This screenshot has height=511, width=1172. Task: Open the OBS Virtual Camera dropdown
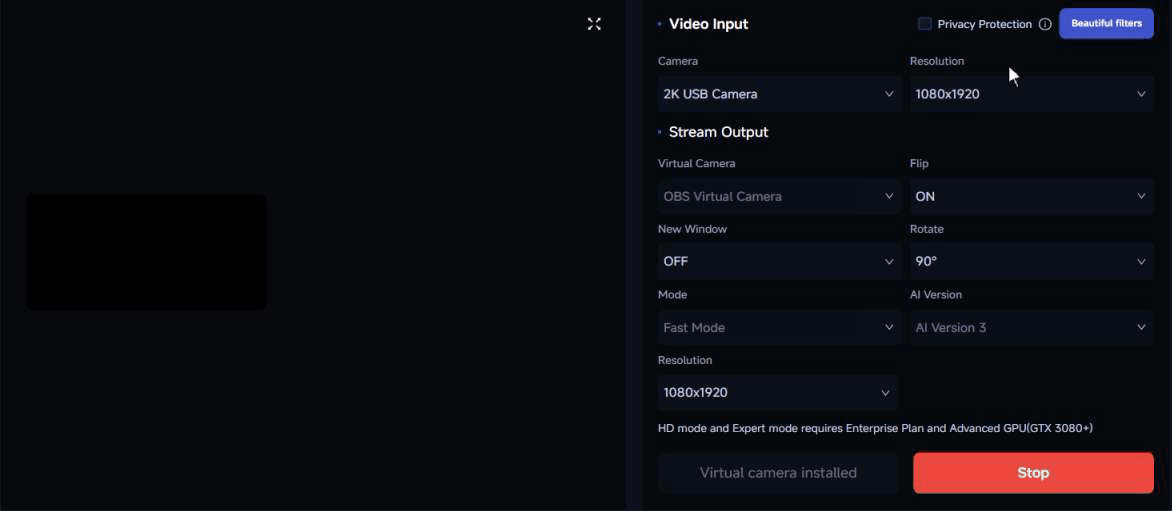tap(778, 197)
